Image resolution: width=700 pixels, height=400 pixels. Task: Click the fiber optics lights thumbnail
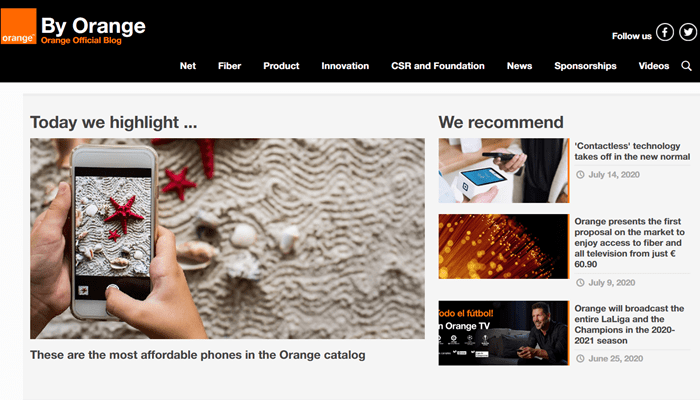(504, 246)
